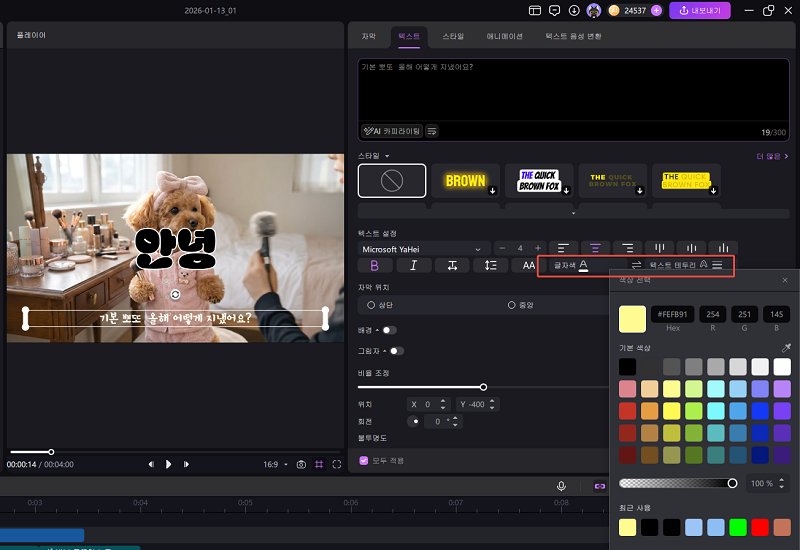The width and height of the screenshot is (800, 550).
Task: Click the text format icon beside AI 카피라이팅
Action: [432, 131]
